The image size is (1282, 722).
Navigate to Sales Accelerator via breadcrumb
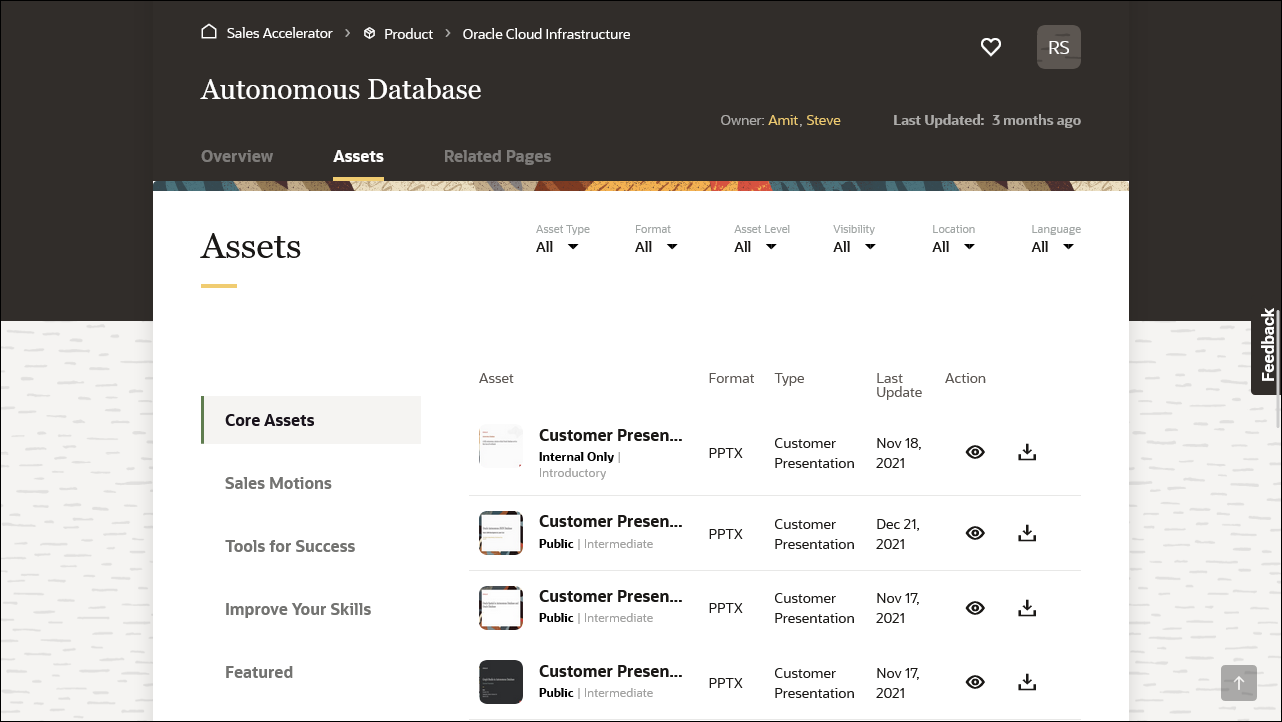279,33
